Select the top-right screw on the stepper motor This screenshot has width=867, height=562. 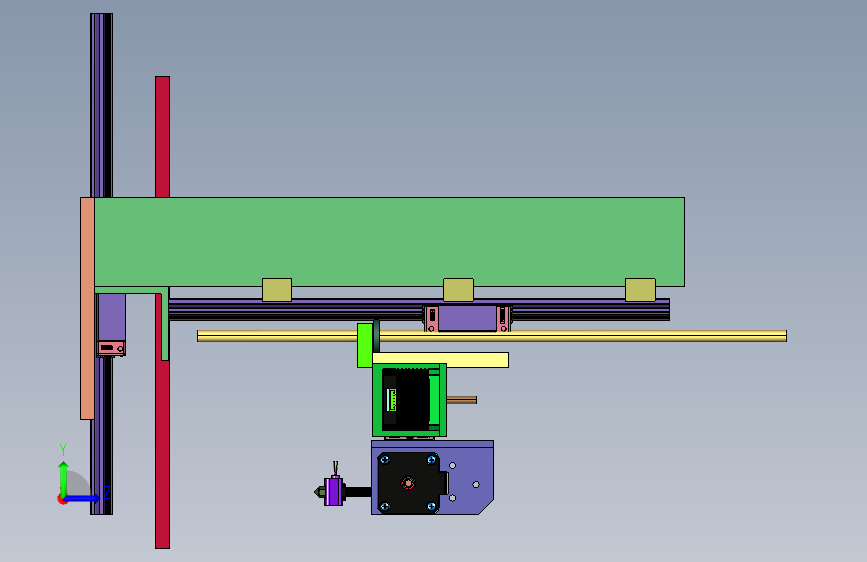[x=431, y=460]
